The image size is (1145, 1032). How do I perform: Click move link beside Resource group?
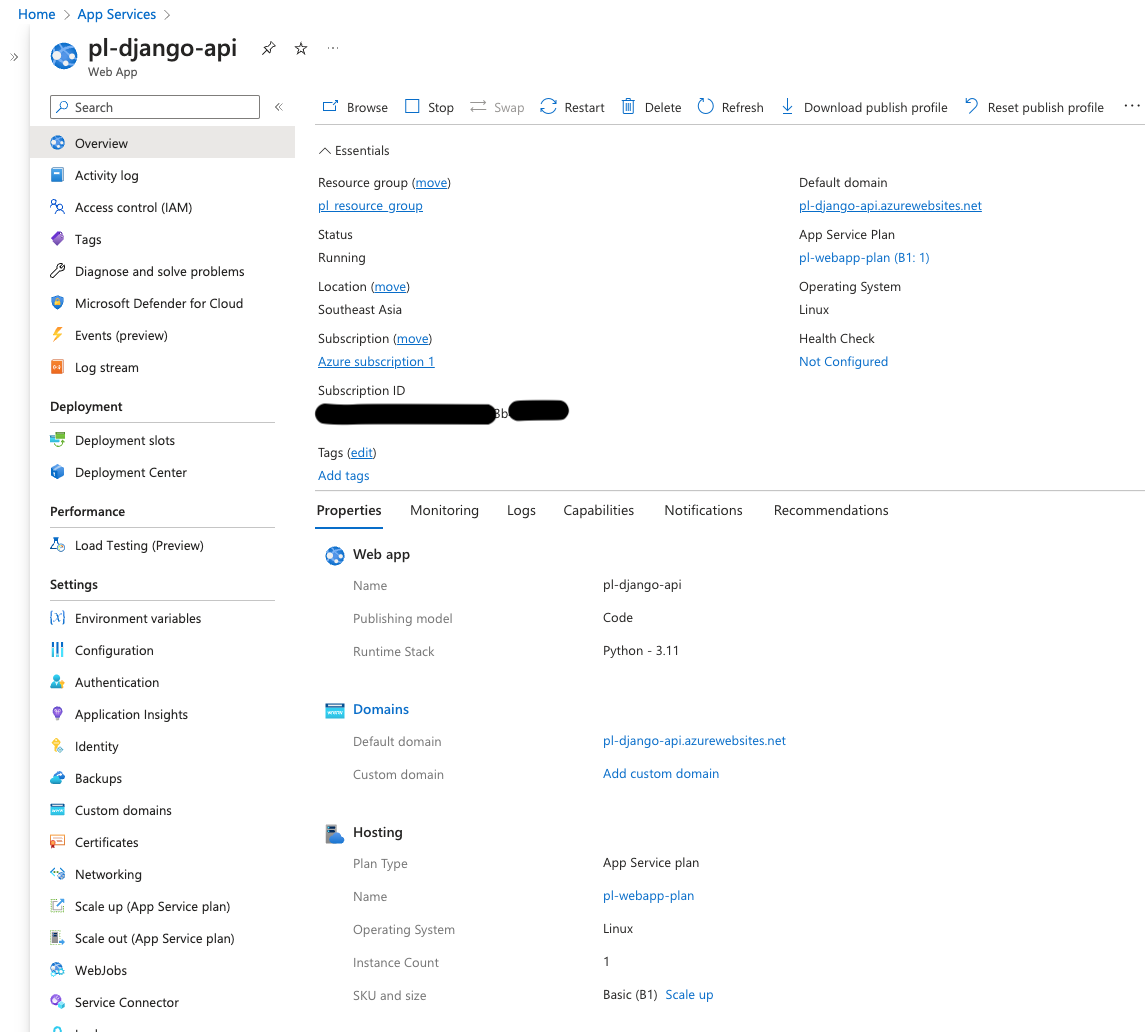click(x=432, y=183)
